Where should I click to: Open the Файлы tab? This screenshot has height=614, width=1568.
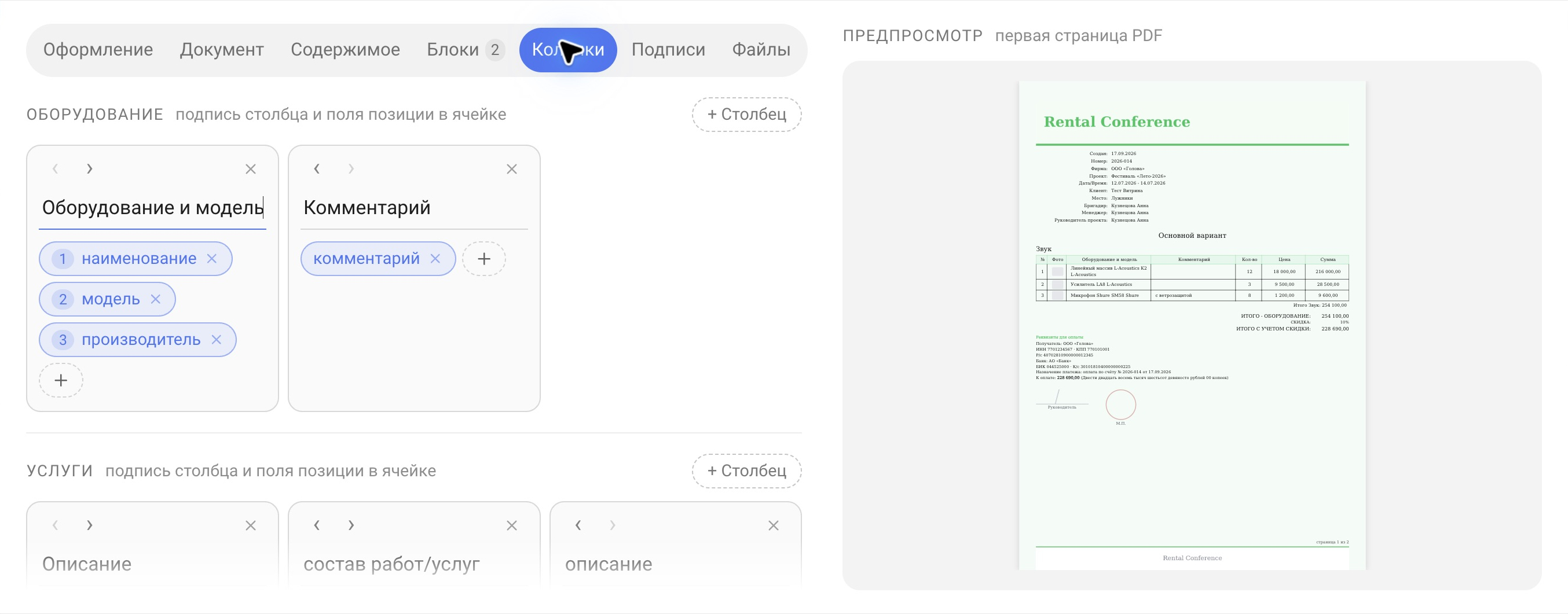click(761, 50)
